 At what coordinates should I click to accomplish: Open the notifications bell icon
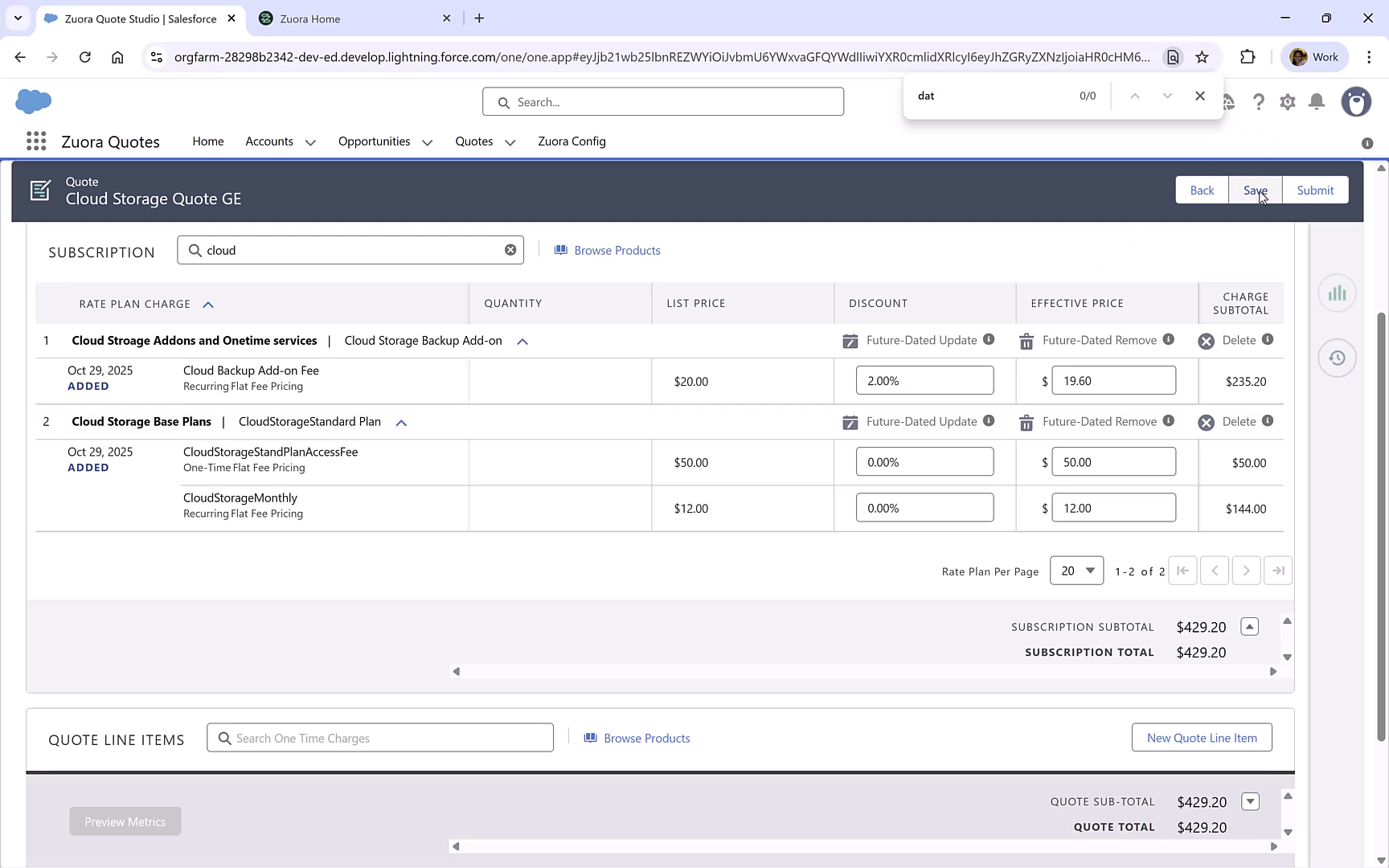(x=1317, y=102)
